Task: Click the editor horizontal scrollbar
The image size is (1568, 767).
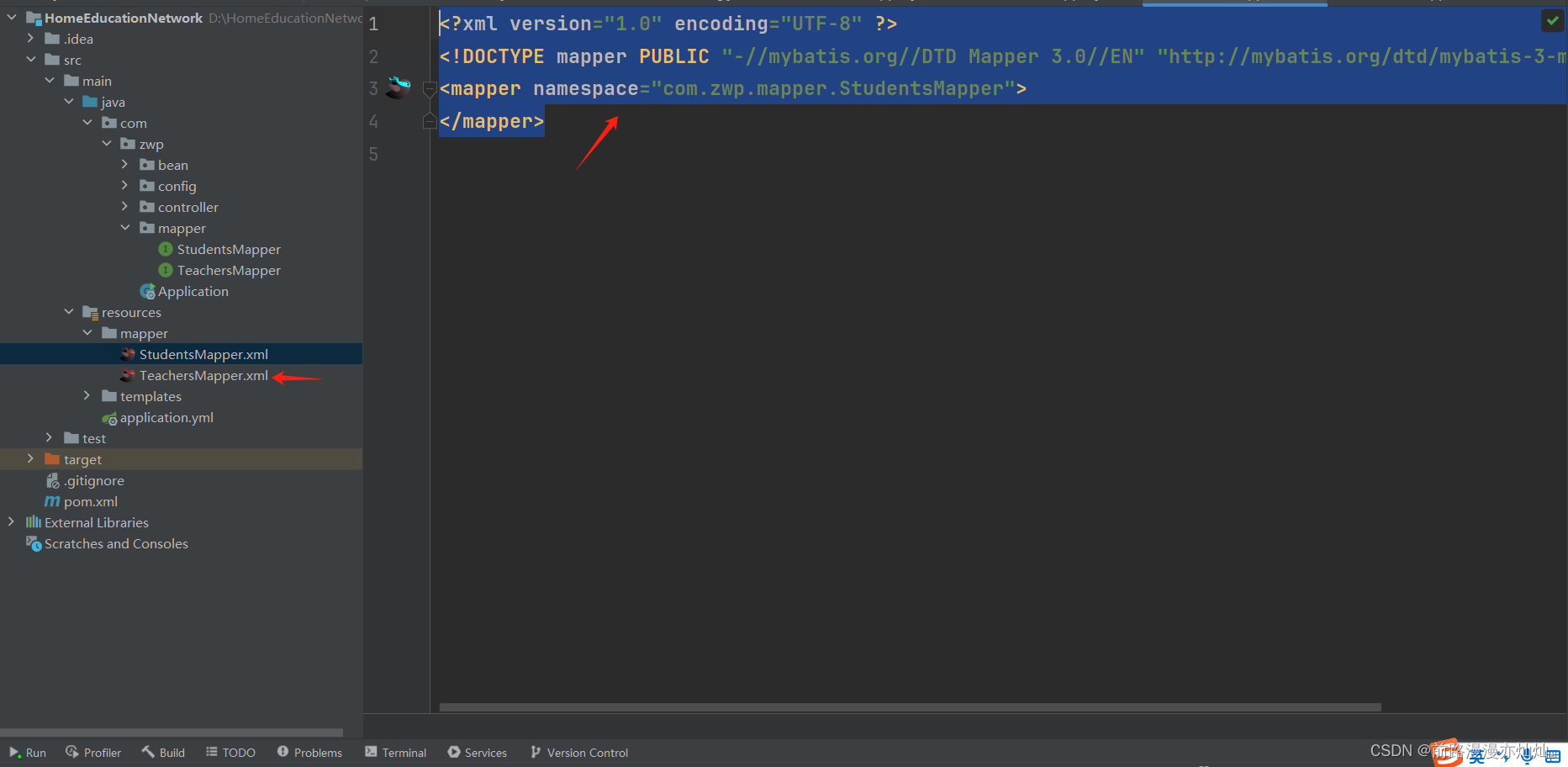Action: [910, 707]
